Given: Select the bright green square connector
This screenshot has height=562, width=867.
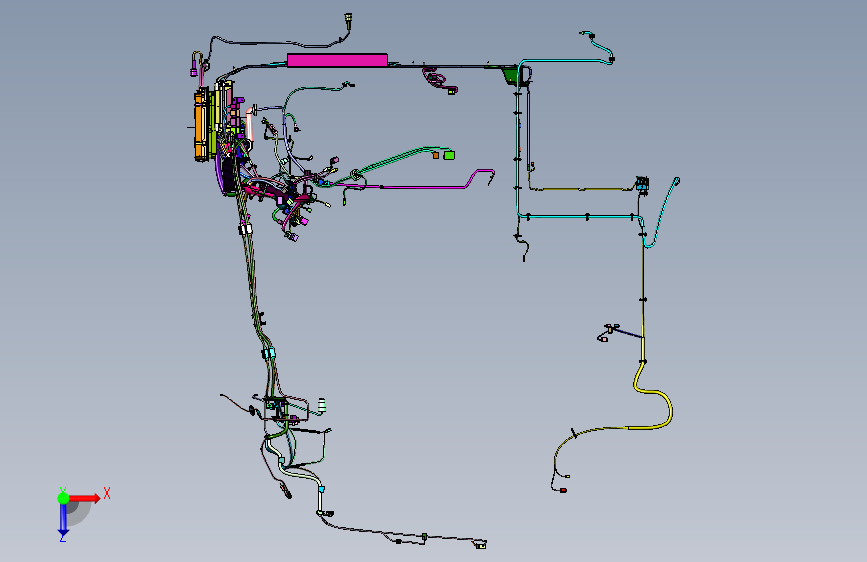Looking at the screenshot, I should point(449,155).
